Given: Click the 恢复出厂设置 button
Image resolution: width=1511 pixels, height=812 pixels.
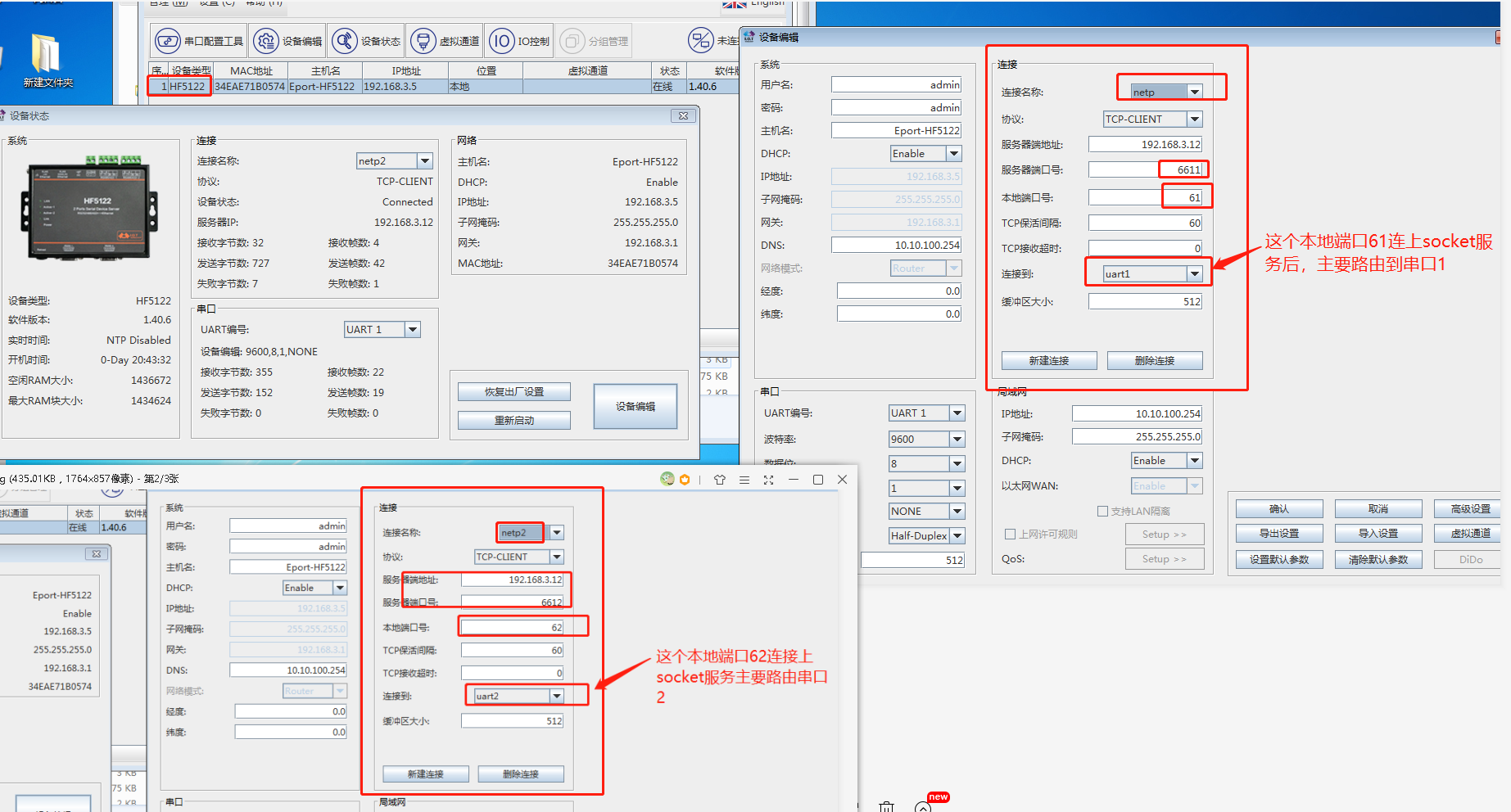Looking at the screenshot, I should point(514,392).
